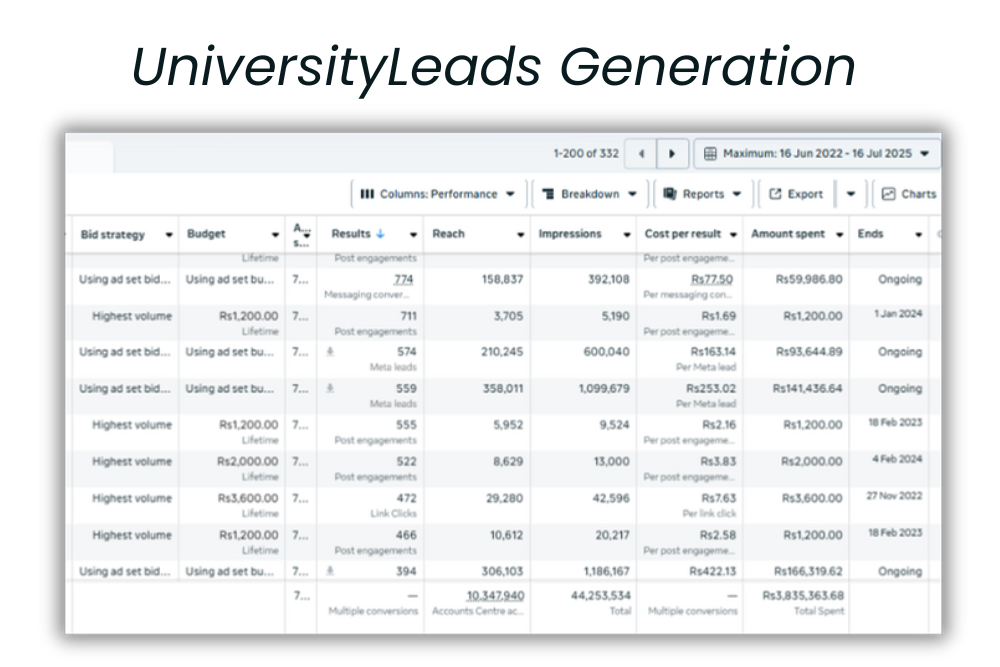Click the calendar icon beside the date range
This screenshot has height=667, width=1000.
(710, 154)
